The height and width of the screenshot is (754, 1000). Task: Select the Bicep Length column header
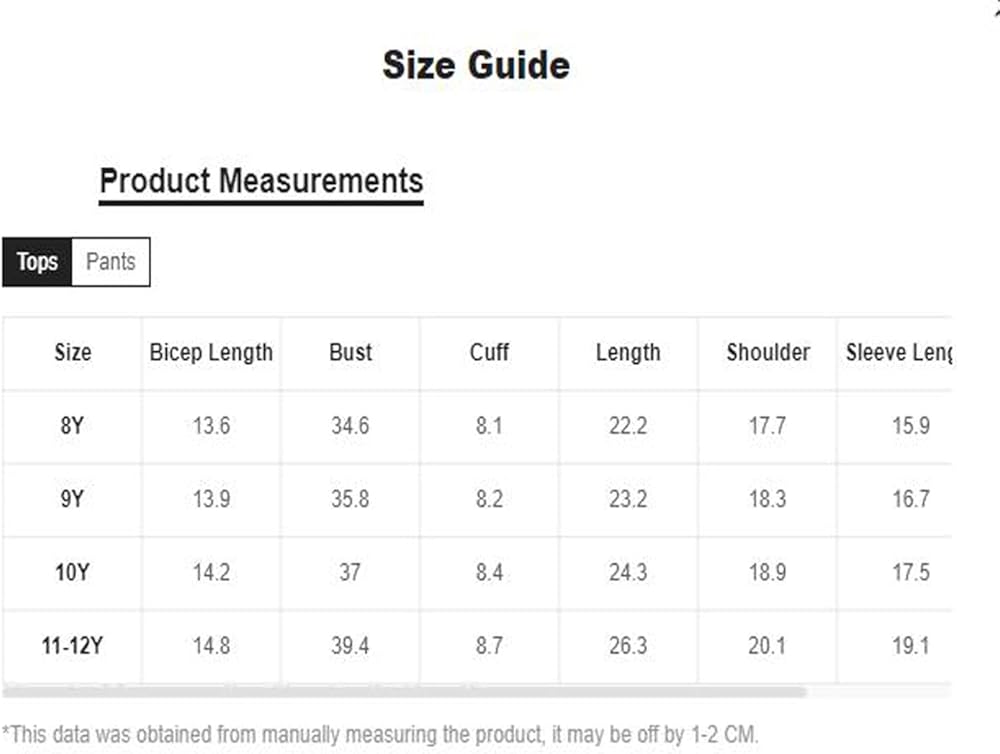click(211, 352)
